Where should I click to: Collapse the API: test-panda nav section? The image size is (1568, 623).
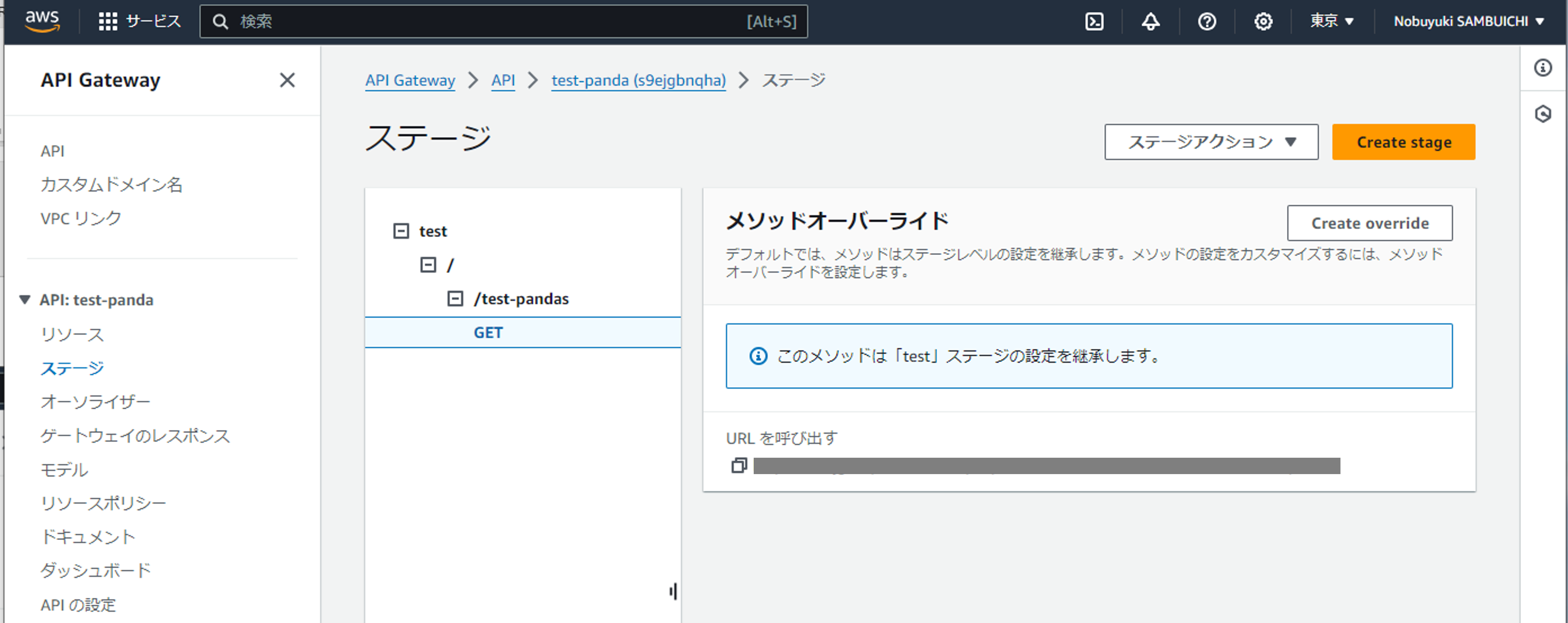(25, 299)
